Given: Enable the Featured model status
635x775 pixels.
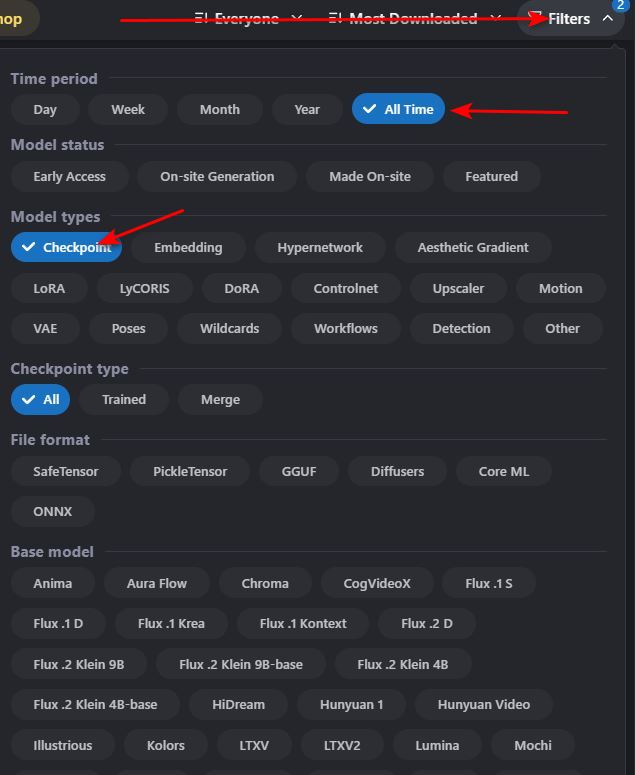Looking at the screenshot, I should [x=492, y=176].
